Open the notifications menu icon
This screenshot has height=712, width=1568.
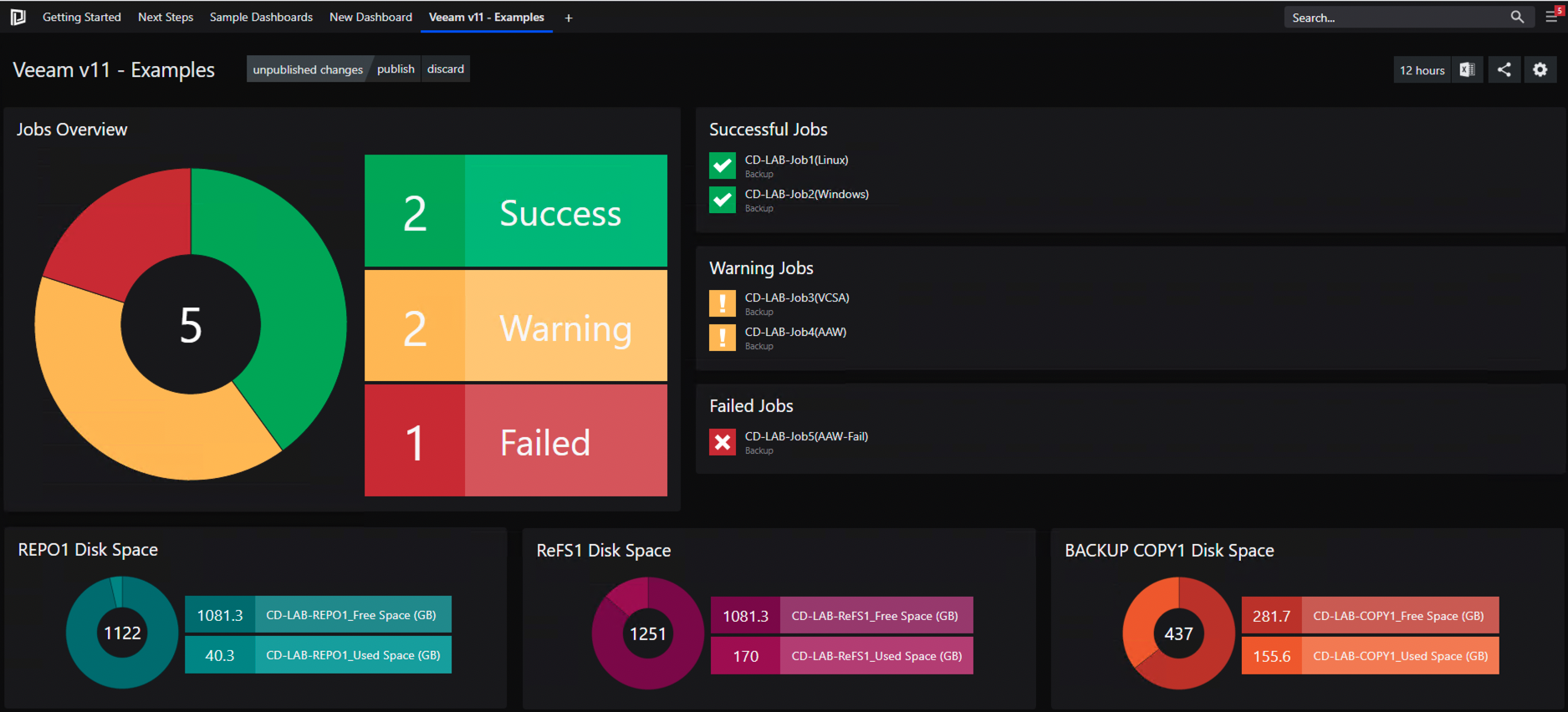pos(1552,16)
